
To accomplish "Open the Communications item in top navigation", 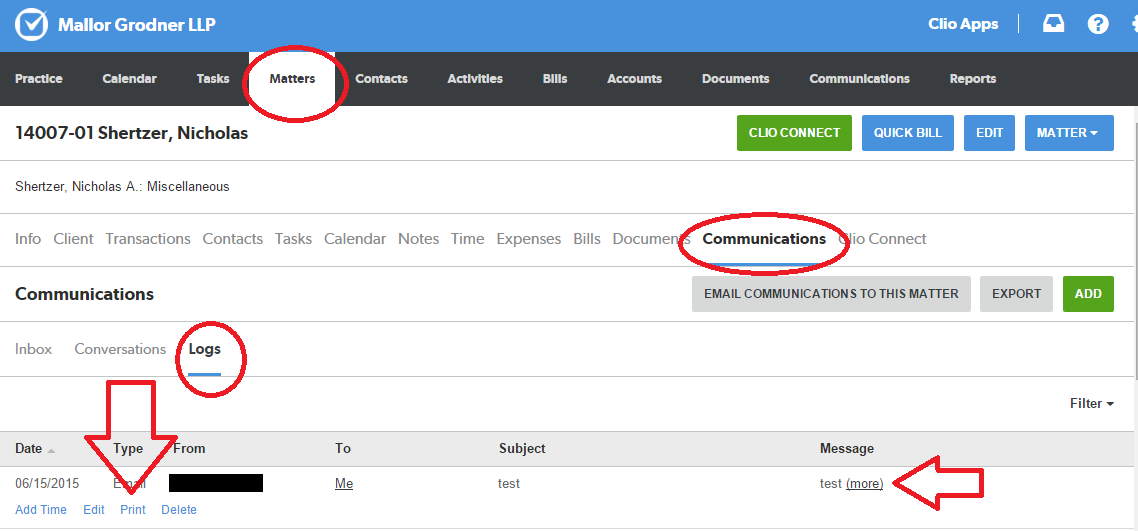I will (859, 79).
